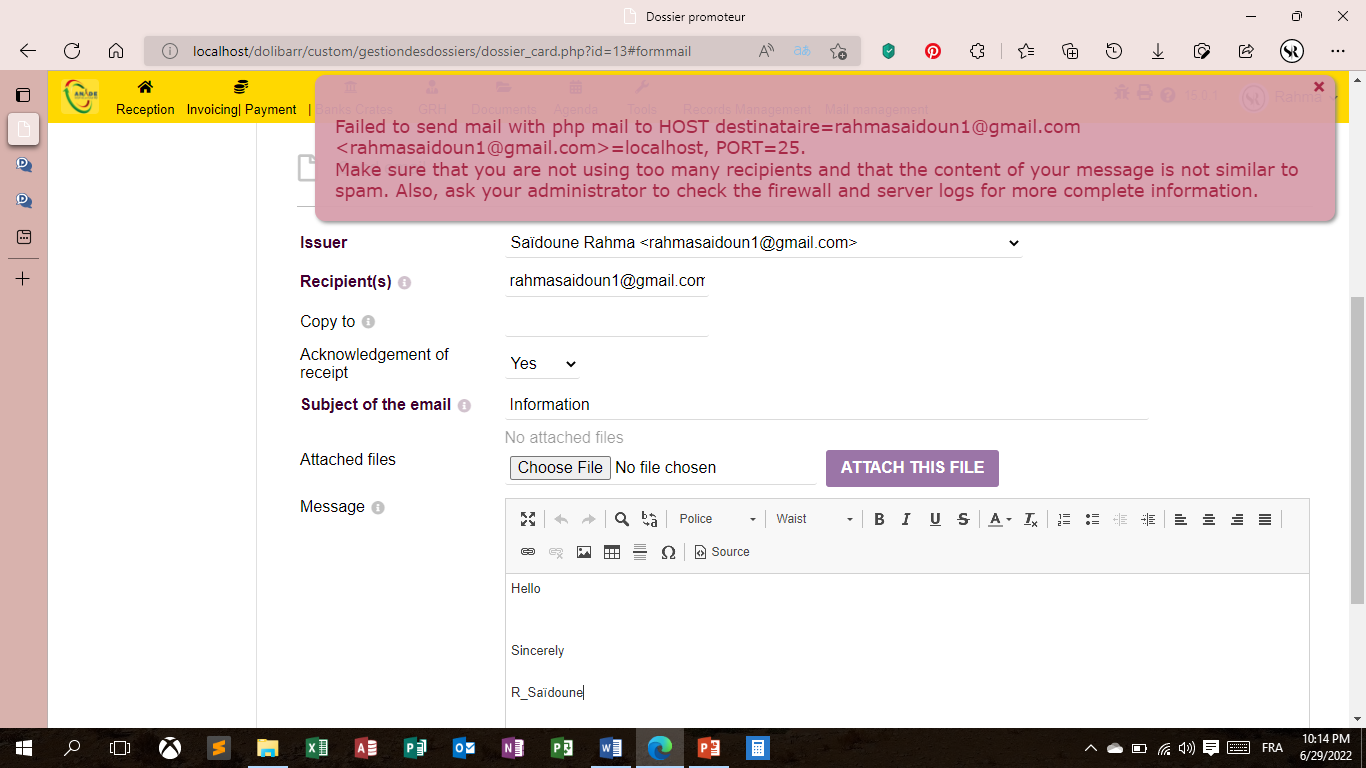This screenshot has height=768, width=1366.
Task: Insert a table in the editor
Action: (612, 552)
